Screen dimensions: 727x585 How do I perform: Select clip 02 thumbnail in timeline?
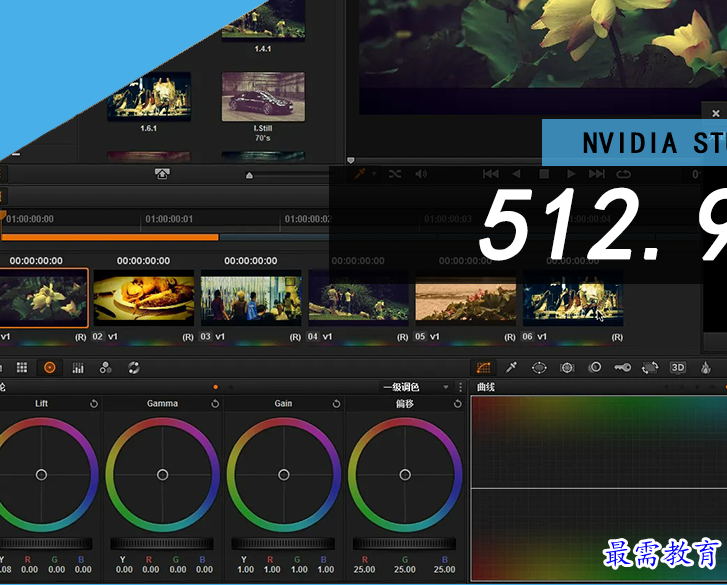coord(144,298)
